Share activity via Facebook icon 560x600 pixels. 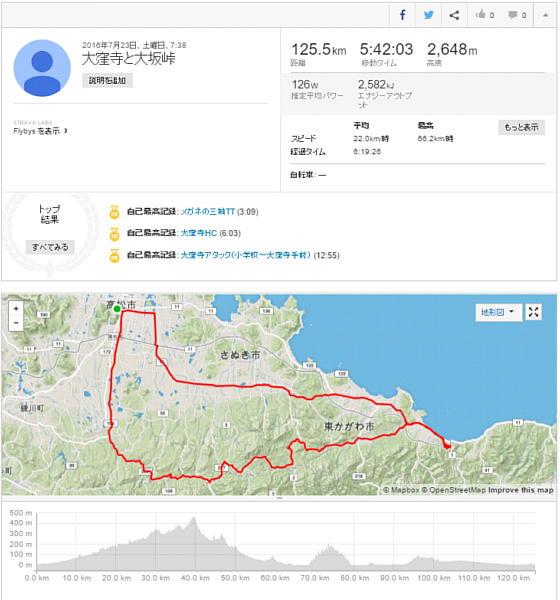pyautogui.click(x=402, y=15)
